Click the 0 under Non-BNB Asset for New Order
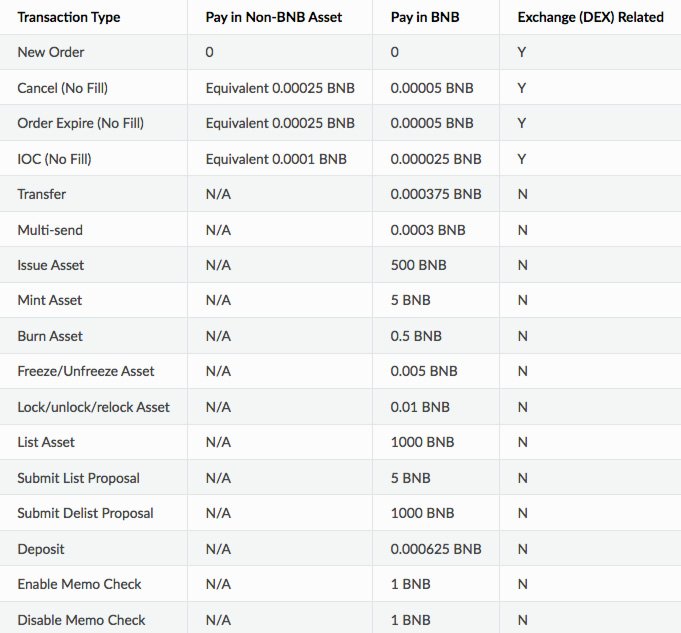This screenshot has width=681, height=633. (209, 52)
